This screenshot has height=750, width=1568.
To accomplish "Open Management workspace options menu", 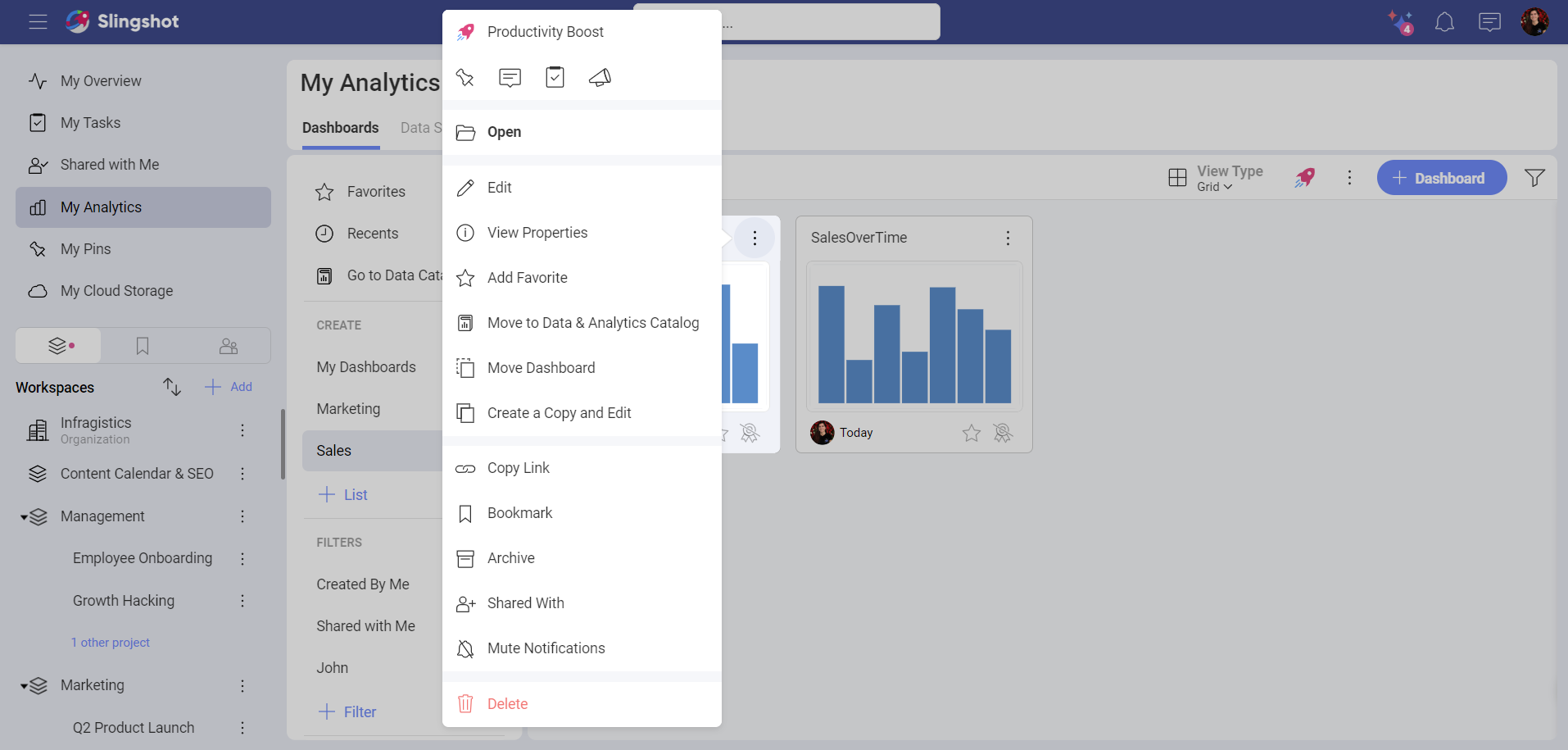I will pyautogui.click(x=242, y=516).
